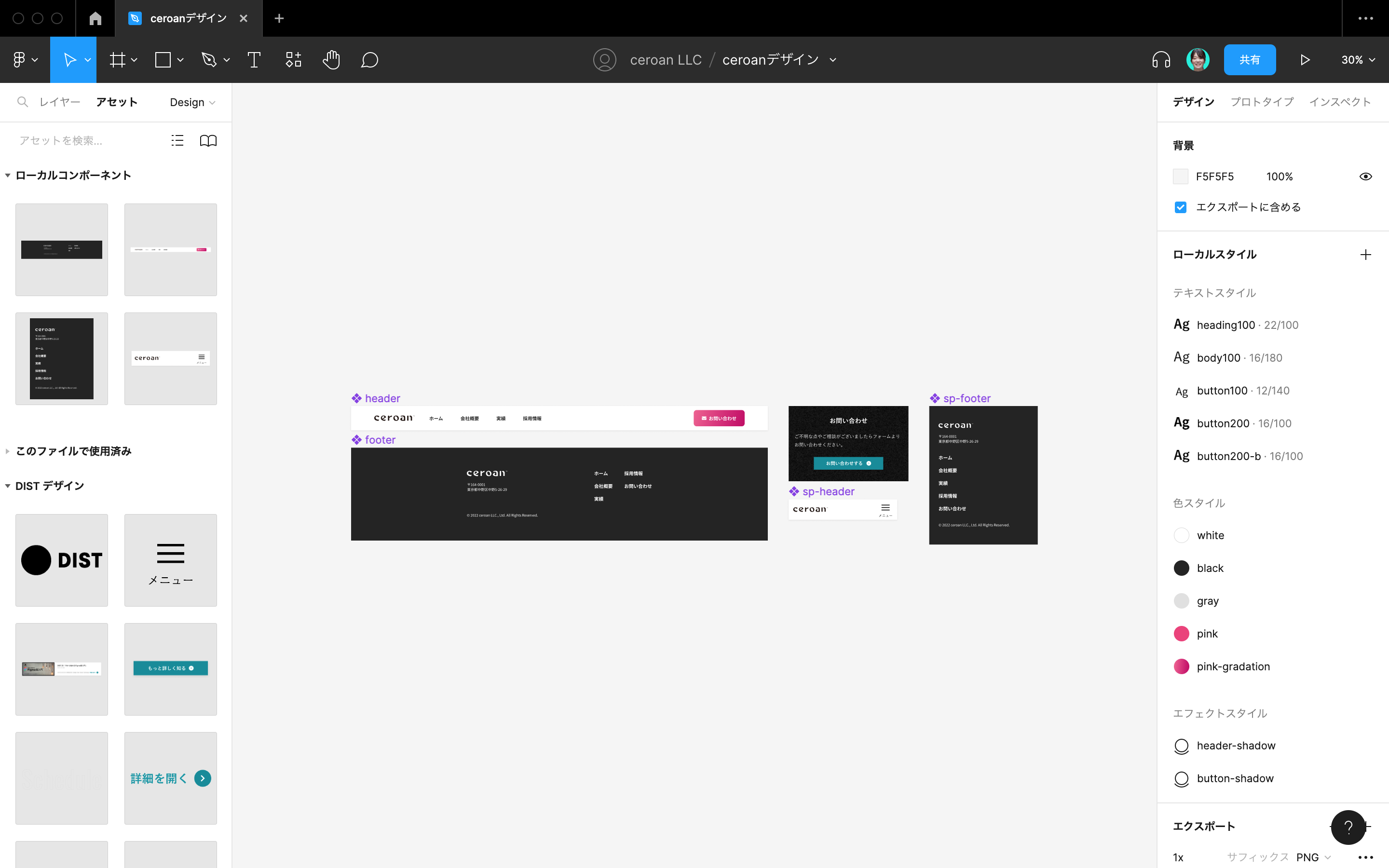Open Frame tool options dropdown
The width and height of the screenshot is (1389, 868).
[134, 60]
